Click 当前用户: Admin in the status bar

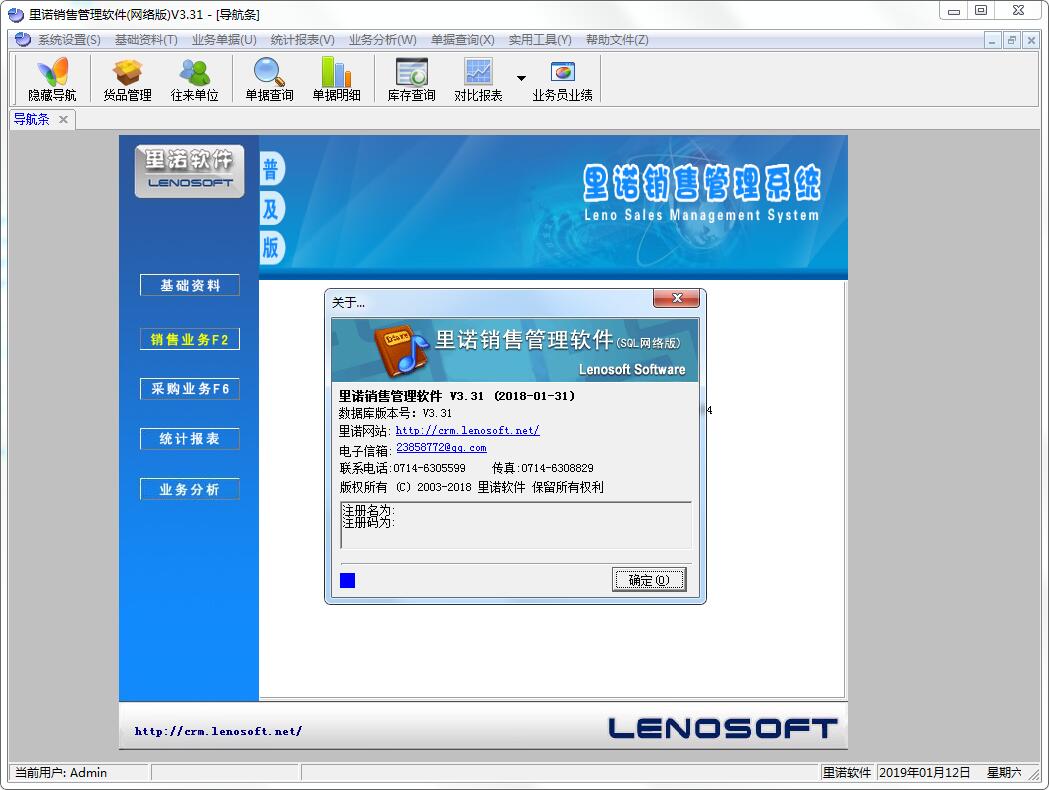click(x=61, y=773)
